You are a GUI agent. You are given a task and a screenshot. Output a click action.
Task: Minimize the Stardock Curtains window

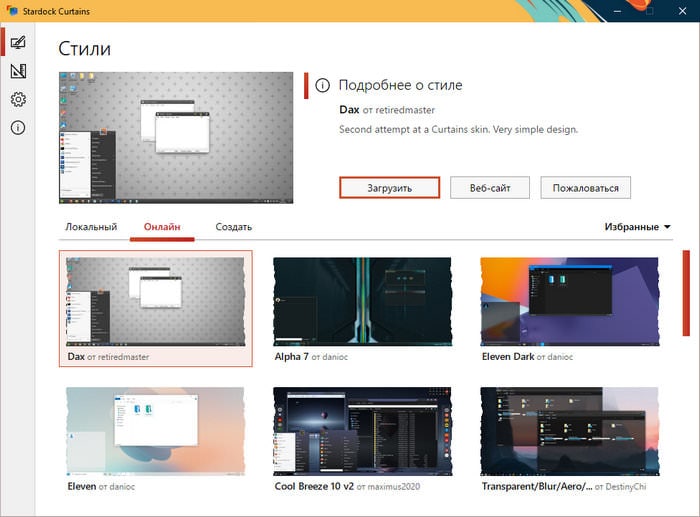tap(617, 11)
